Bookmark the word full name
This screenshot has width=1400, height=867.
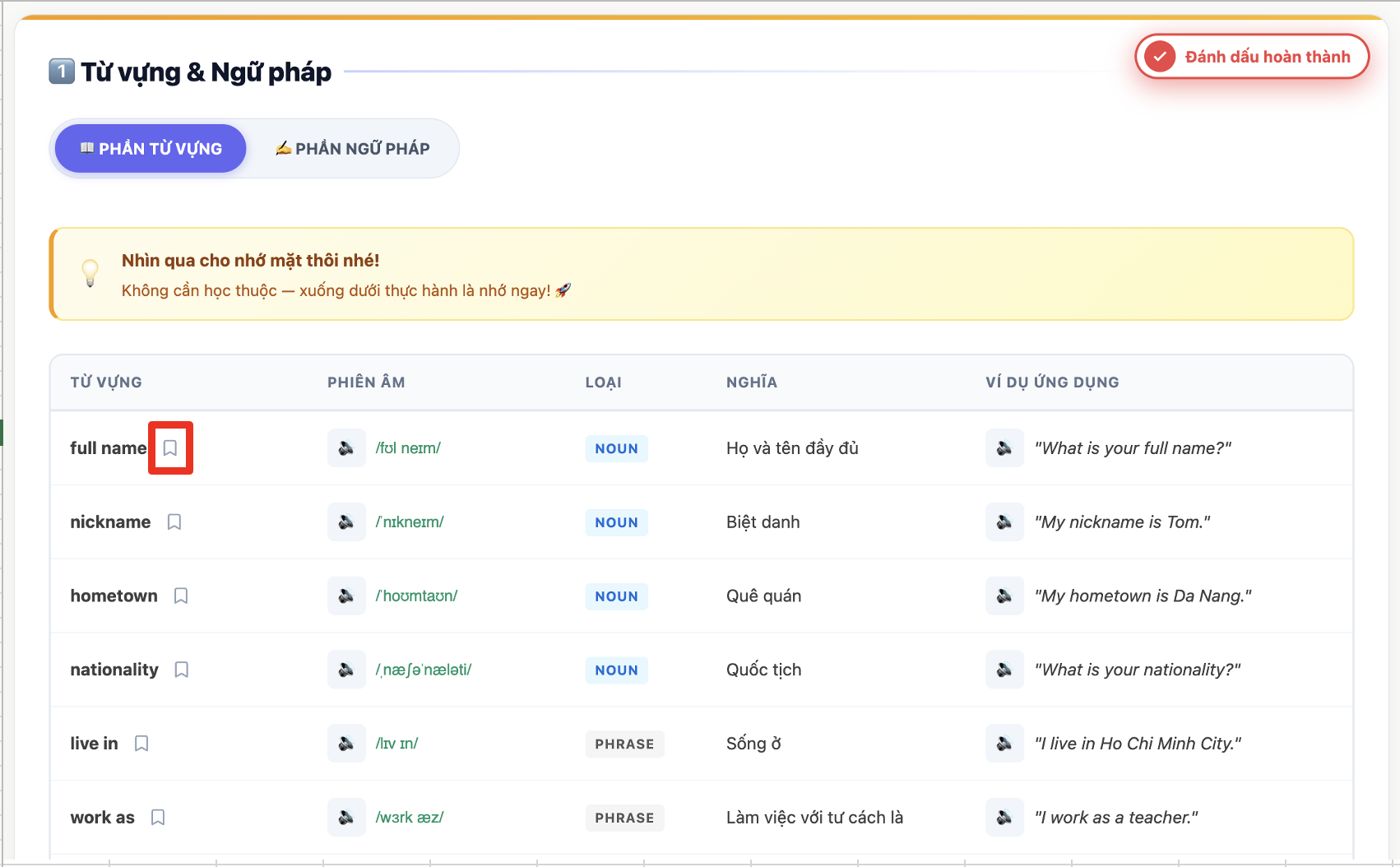pos(170,448)
